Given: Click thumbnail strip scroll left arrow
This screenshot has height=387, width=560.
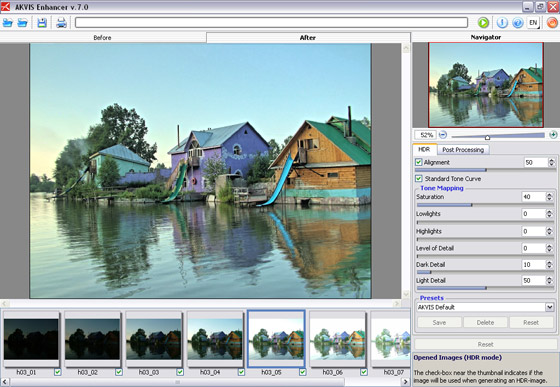Looking at the screenshot, I should click(x=4, y=382).
